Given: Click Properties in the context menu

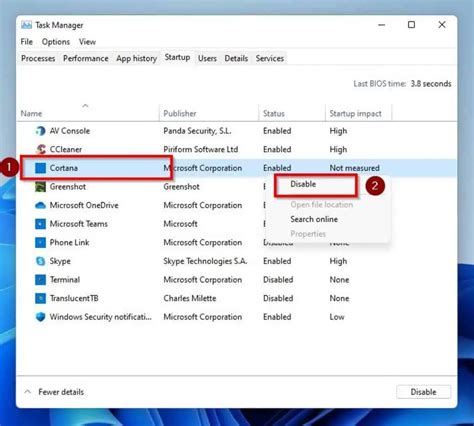Looking at the screenshot, I should point(308,234).
